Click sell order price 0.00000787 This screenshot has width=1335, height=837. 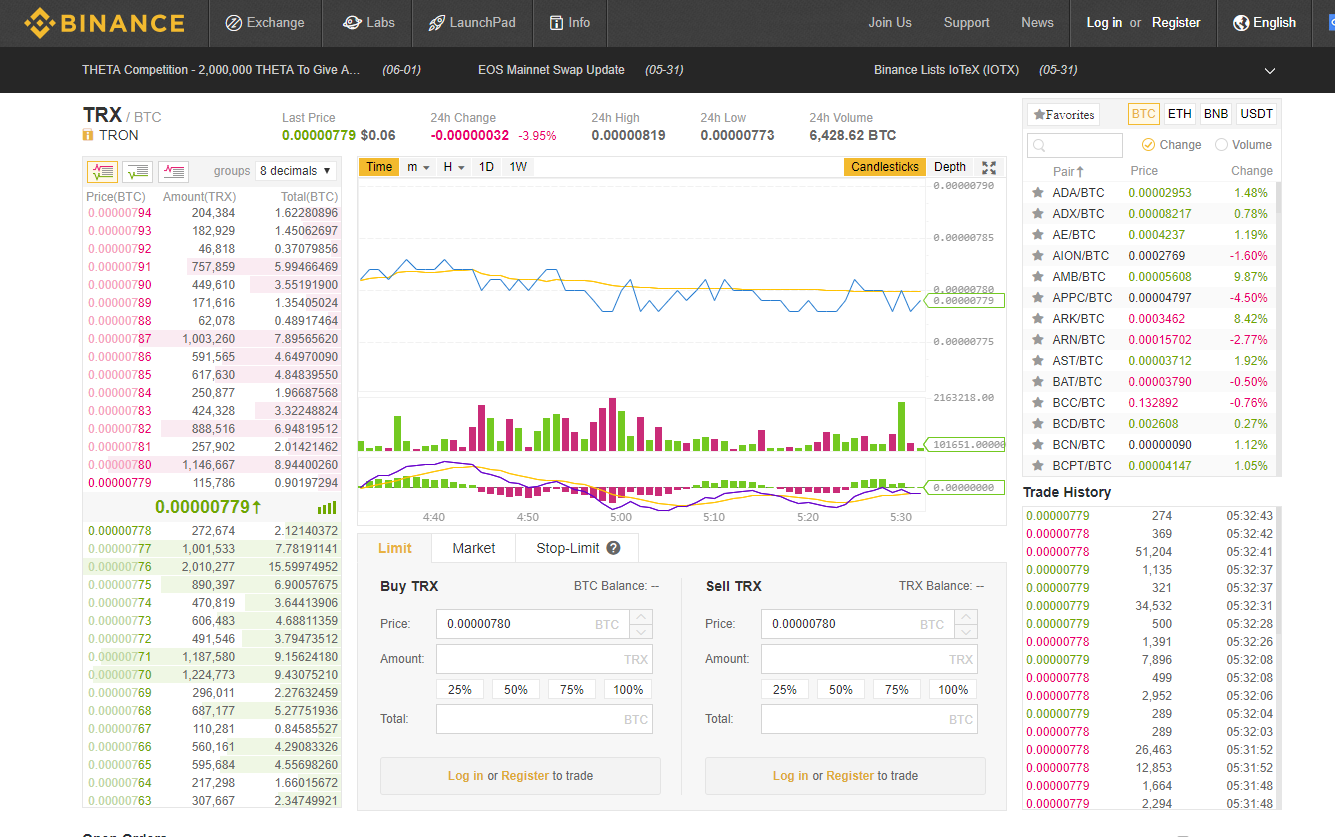[120, 339]
